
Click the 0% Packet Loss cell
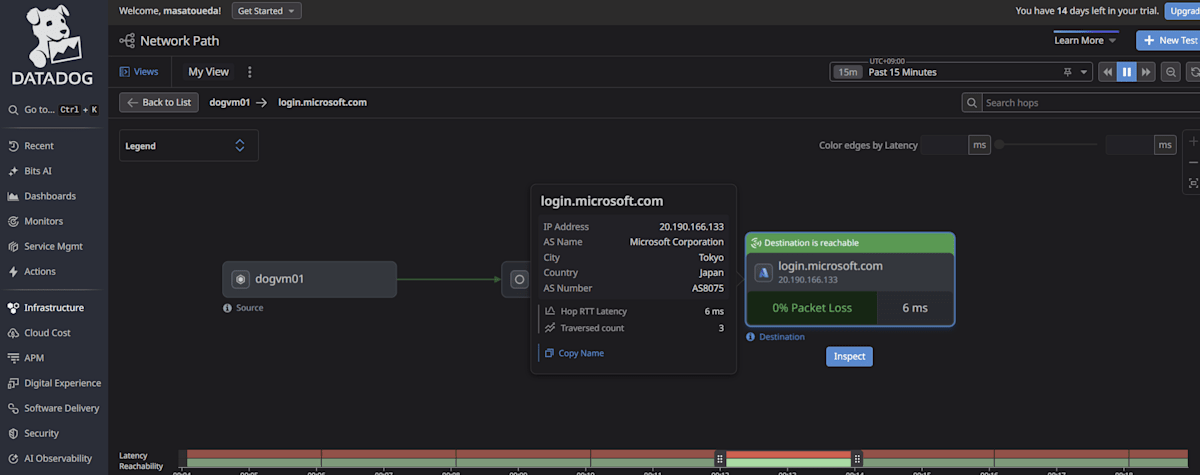point(812,308)
